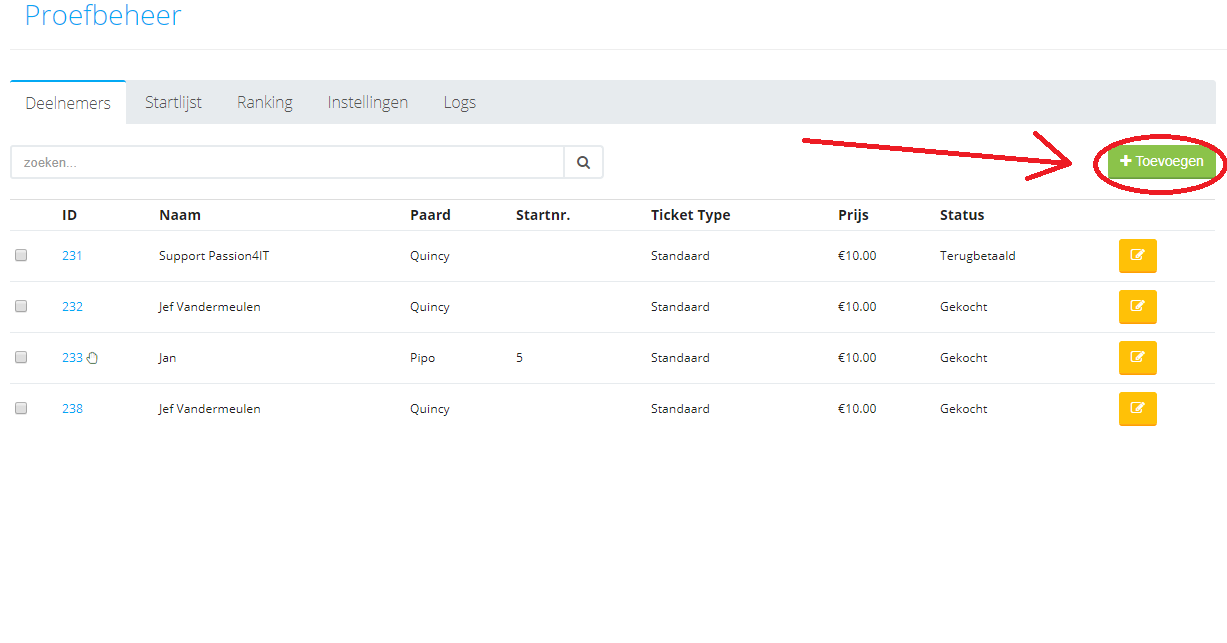The image size is (1227, 643).
Task: Click €10.00 price in row 231
Action: coord(857,256)
